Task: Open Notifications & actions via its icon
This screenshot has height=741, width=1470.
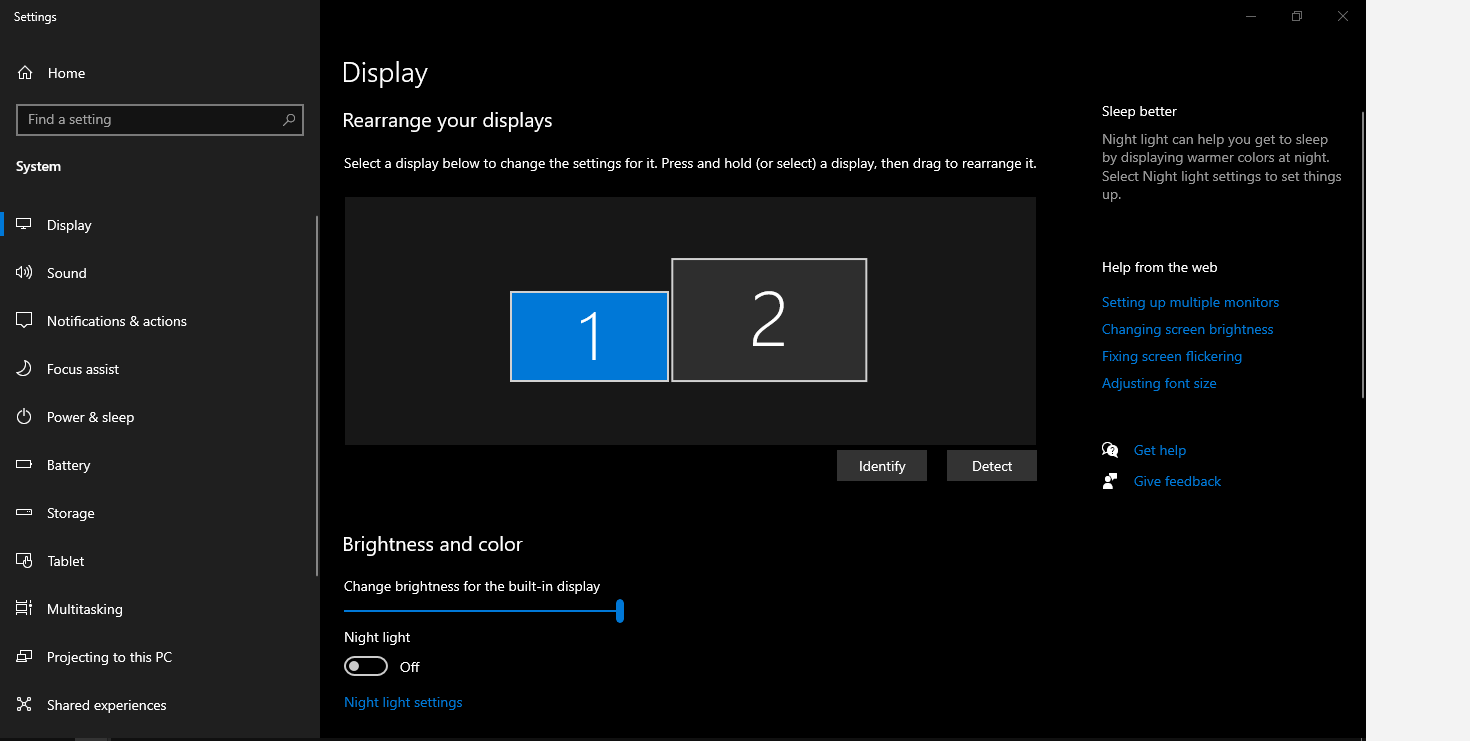Action: 24,320
